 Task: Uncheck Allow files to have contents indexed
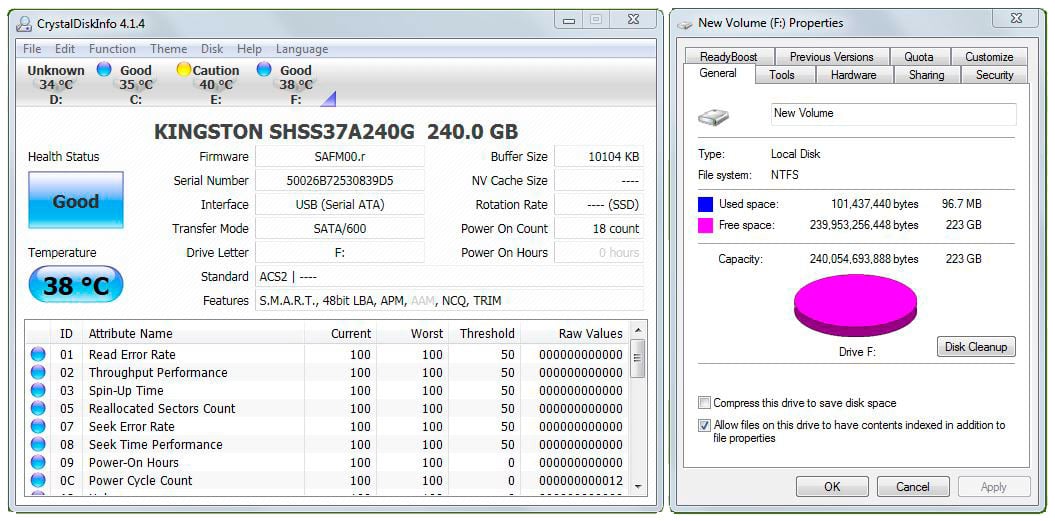tap(704, 425)
